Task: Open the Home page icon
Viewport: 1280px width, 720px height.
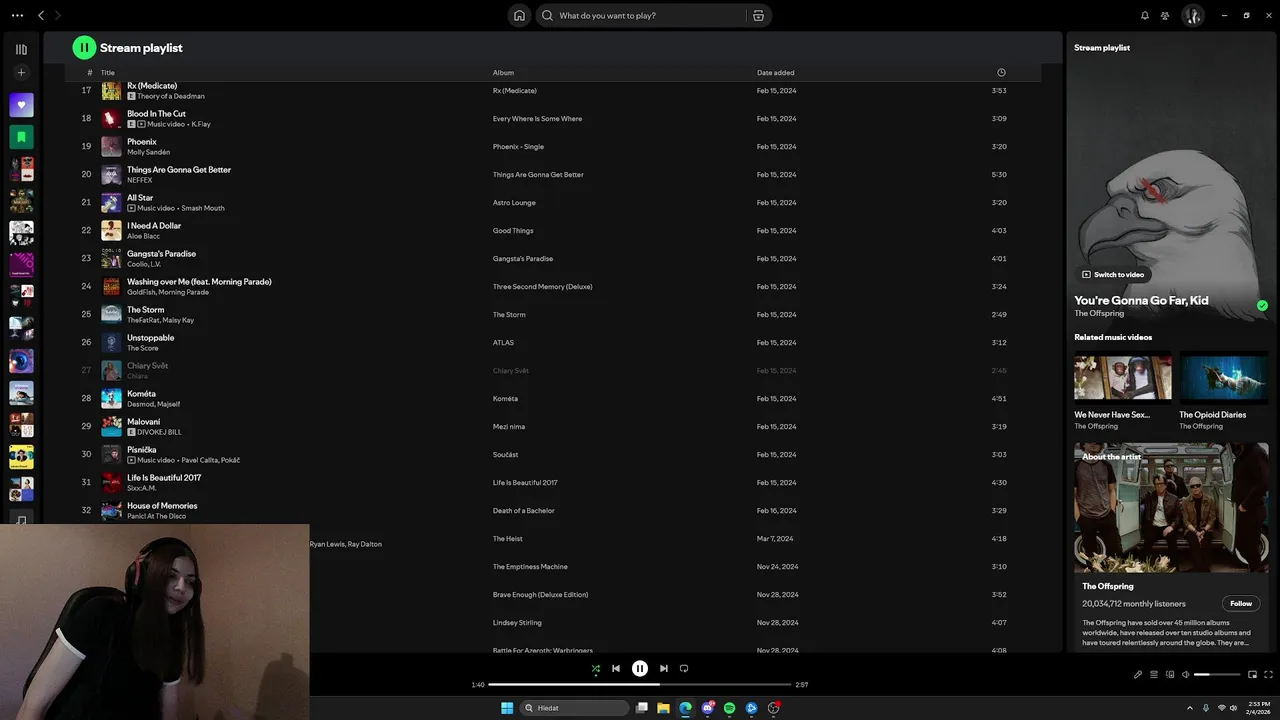Action: (x=519, y=15)
